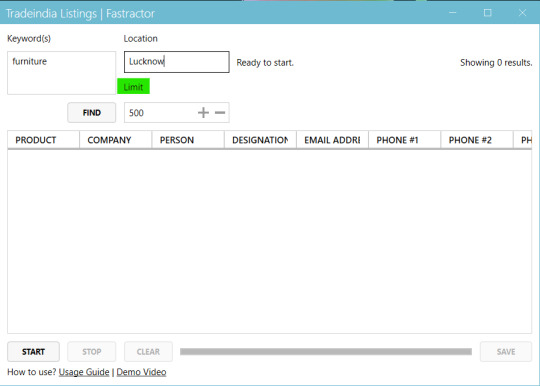The height and width of the screenshot is (386, 540).
Task: Increase the limit with the plus icon
Action: click(203, 113)
